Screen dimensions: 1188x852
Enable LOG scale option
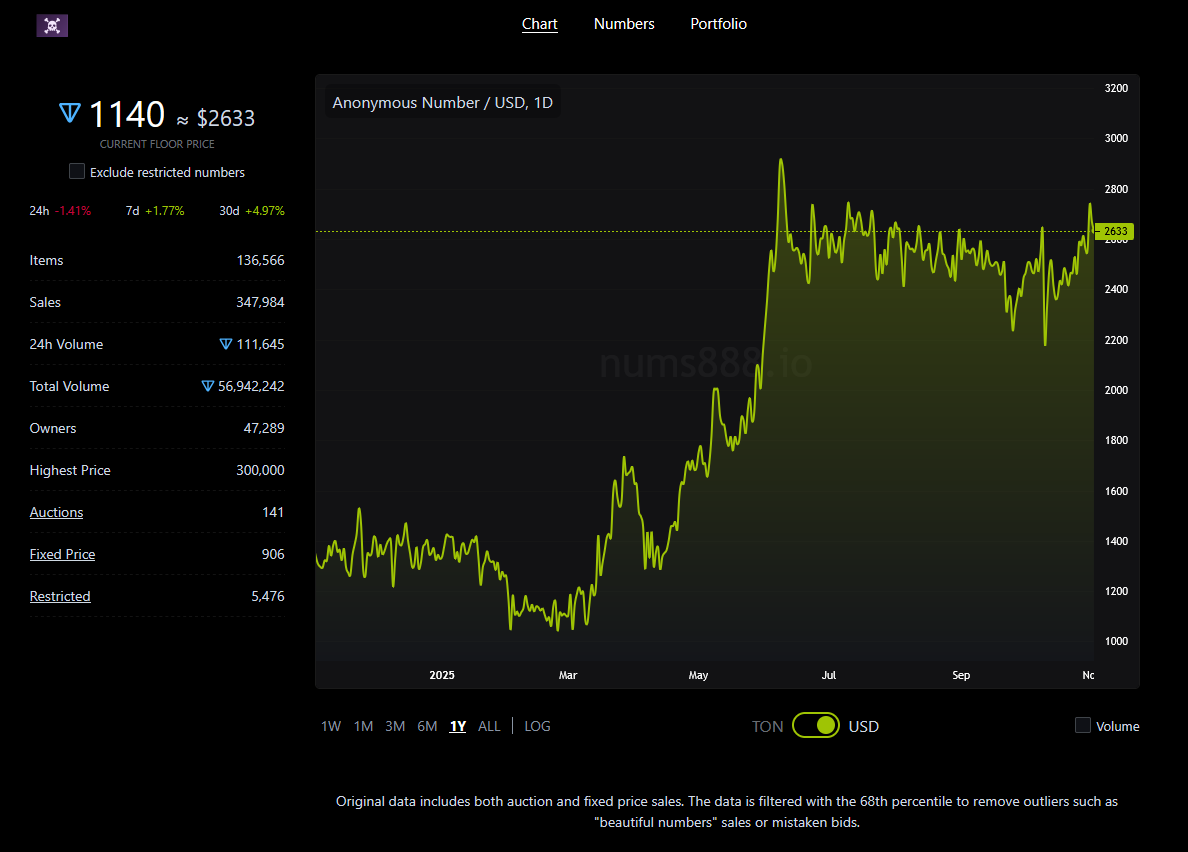tap(537, 726)
